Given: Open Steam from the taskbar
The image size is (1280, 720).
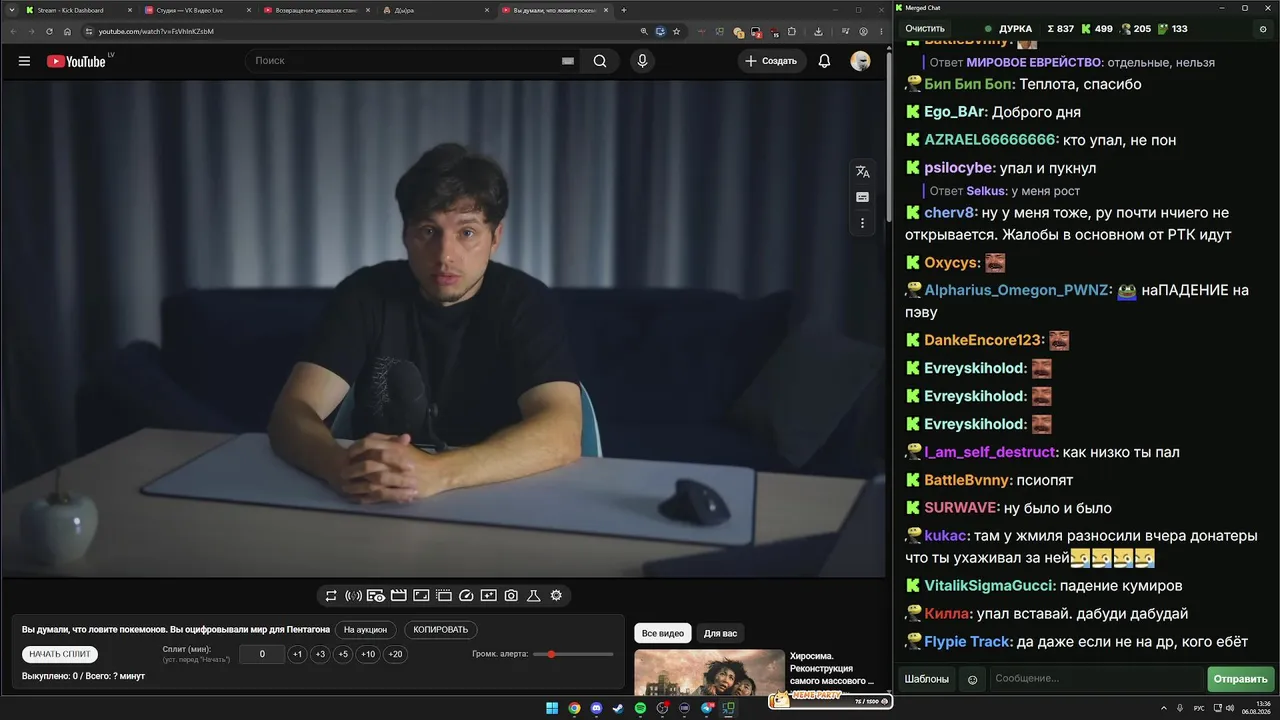Looking at the screenshot, I should click(618, 708).
